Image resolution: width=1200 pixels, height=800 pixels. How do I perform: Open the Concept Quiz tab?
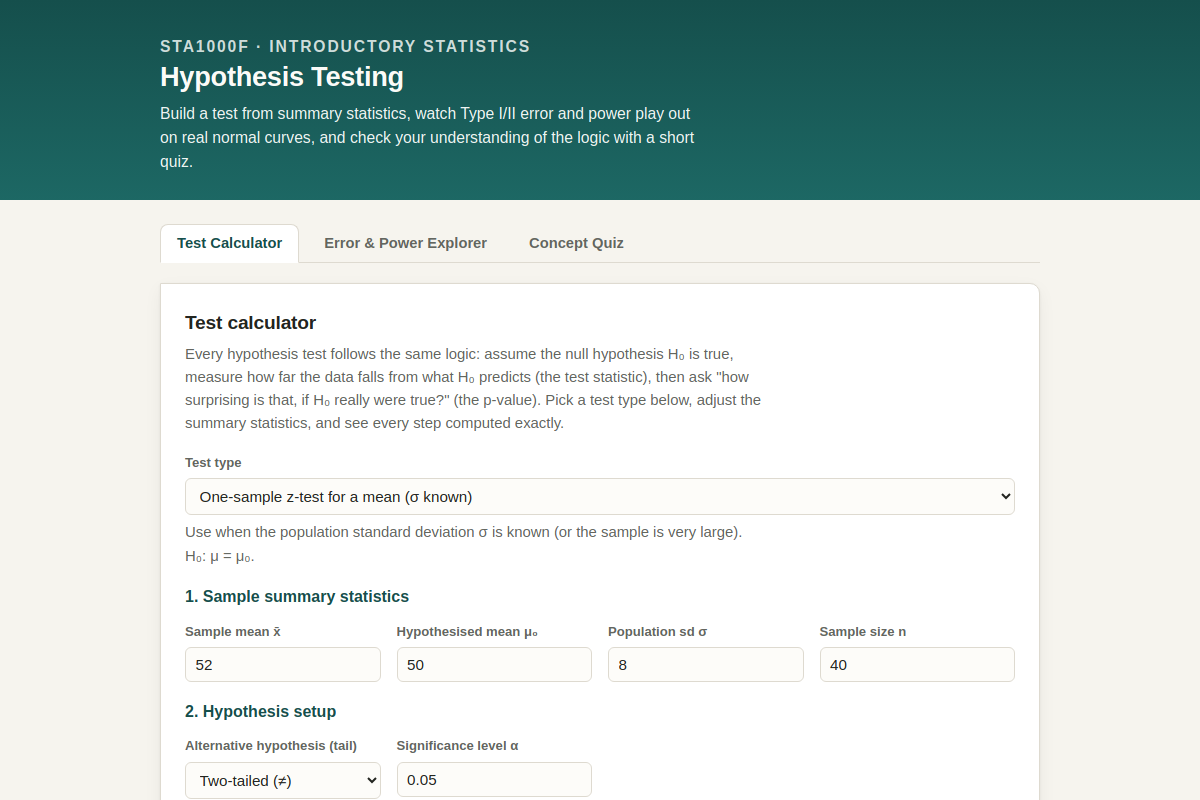tap(576, 243)
